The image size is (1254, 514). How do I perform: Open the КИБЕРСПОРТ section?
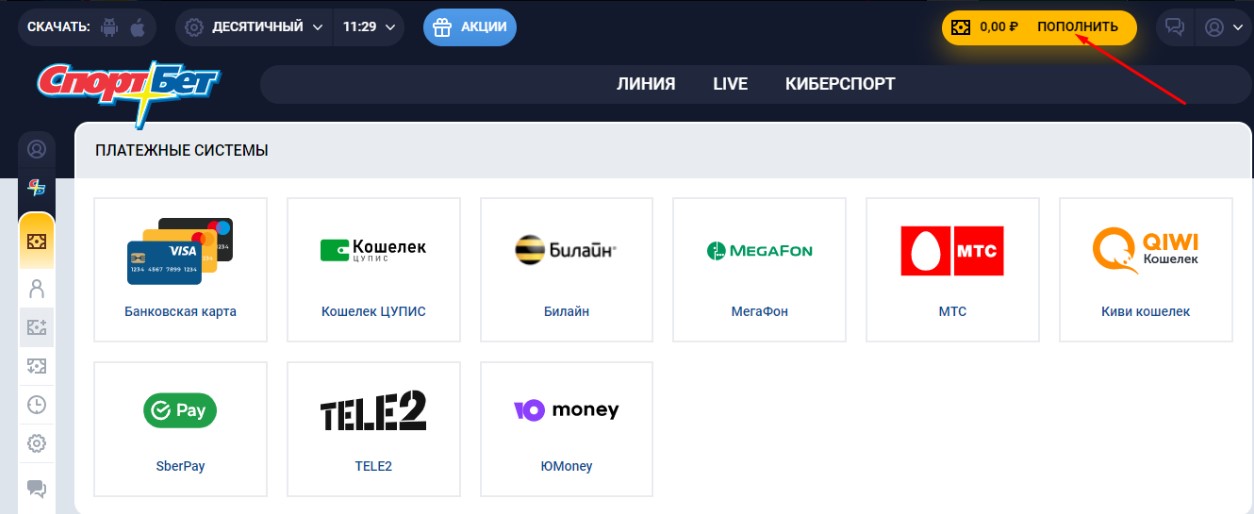tap(840, 84)
